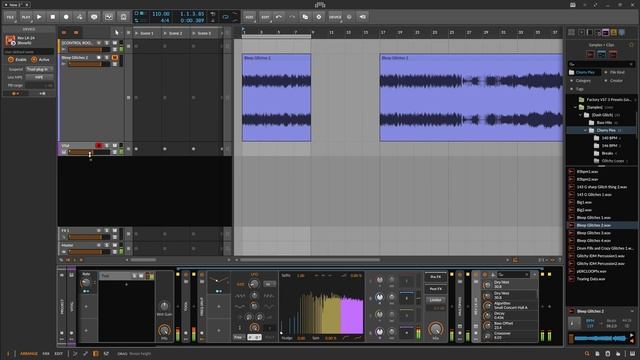Open the Creator filter

(615, 81)
